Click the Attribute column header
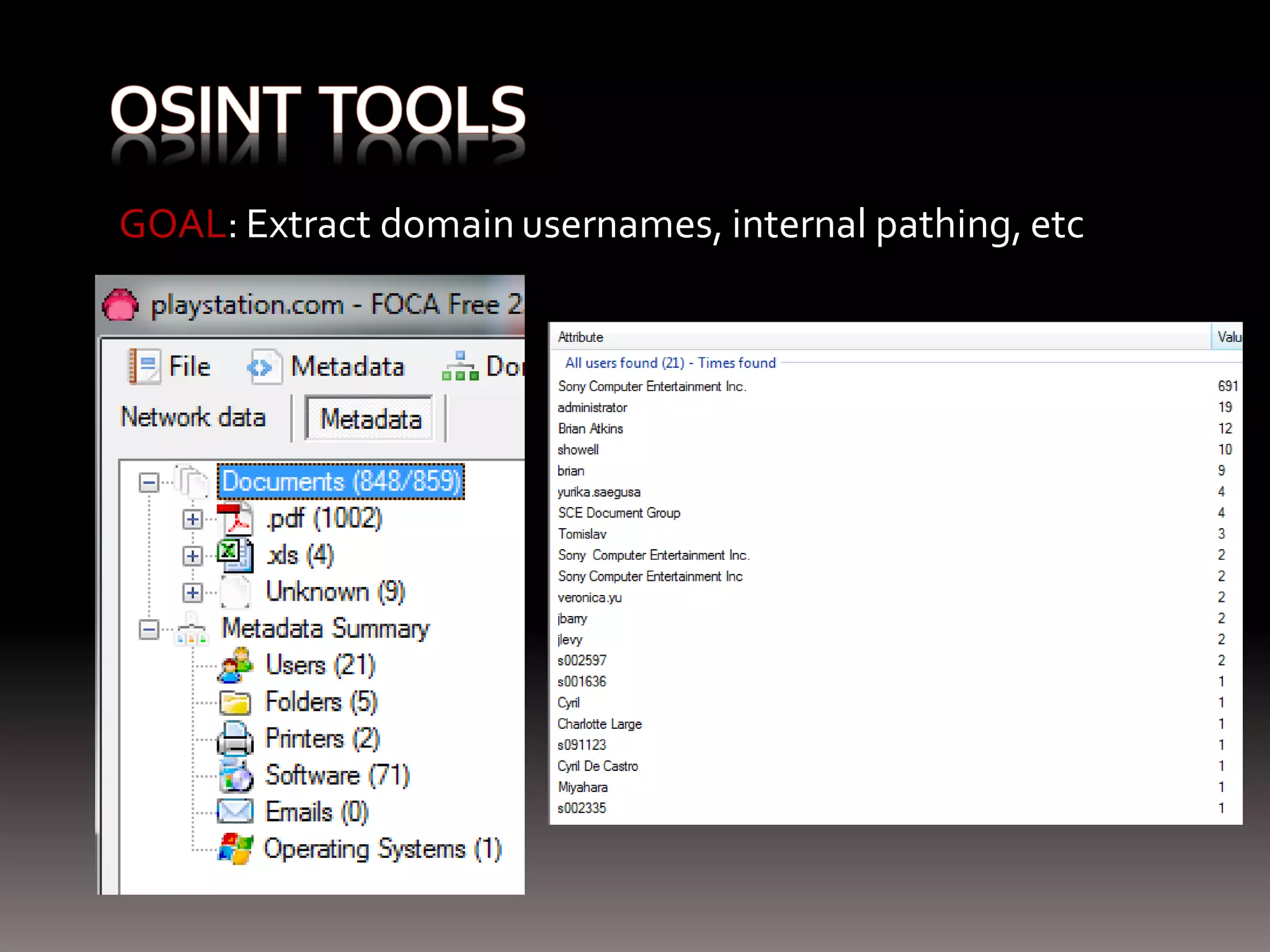This screenshot has height=952, width=1270. (x=881, y=337)
